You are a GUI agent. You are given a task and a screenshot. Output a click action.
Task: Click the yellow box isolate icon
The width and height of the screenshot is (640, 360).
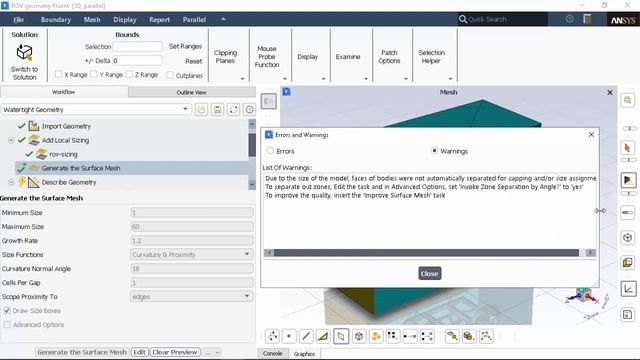(469, 336)
